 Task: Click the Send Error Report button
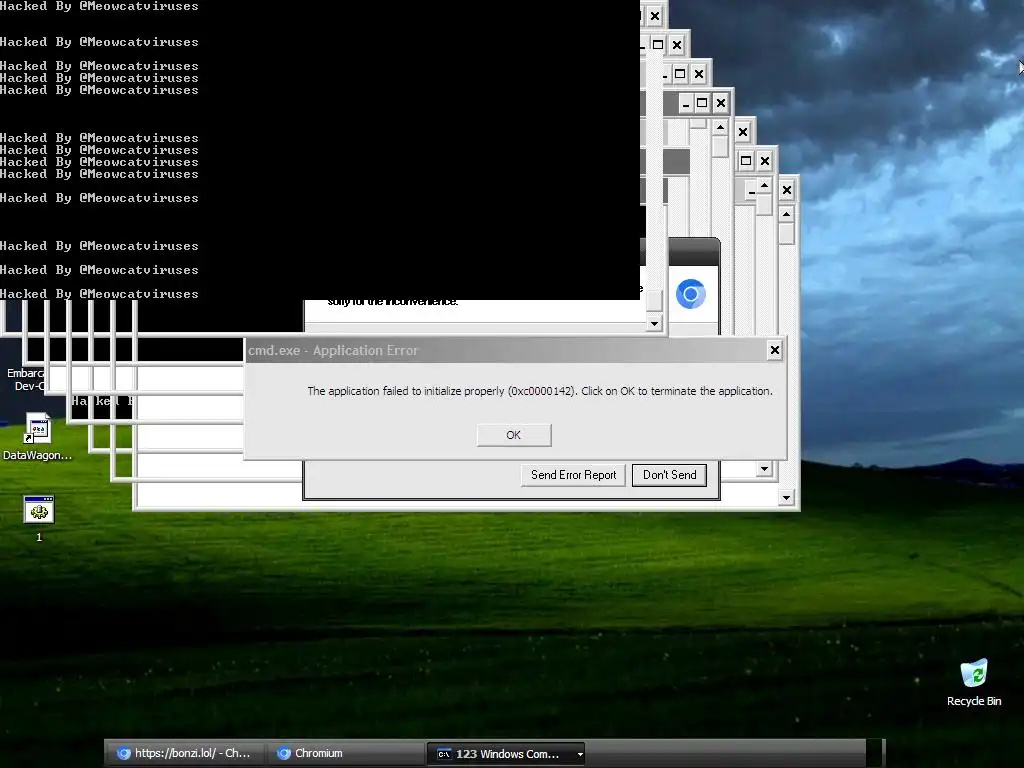(573, 475)
